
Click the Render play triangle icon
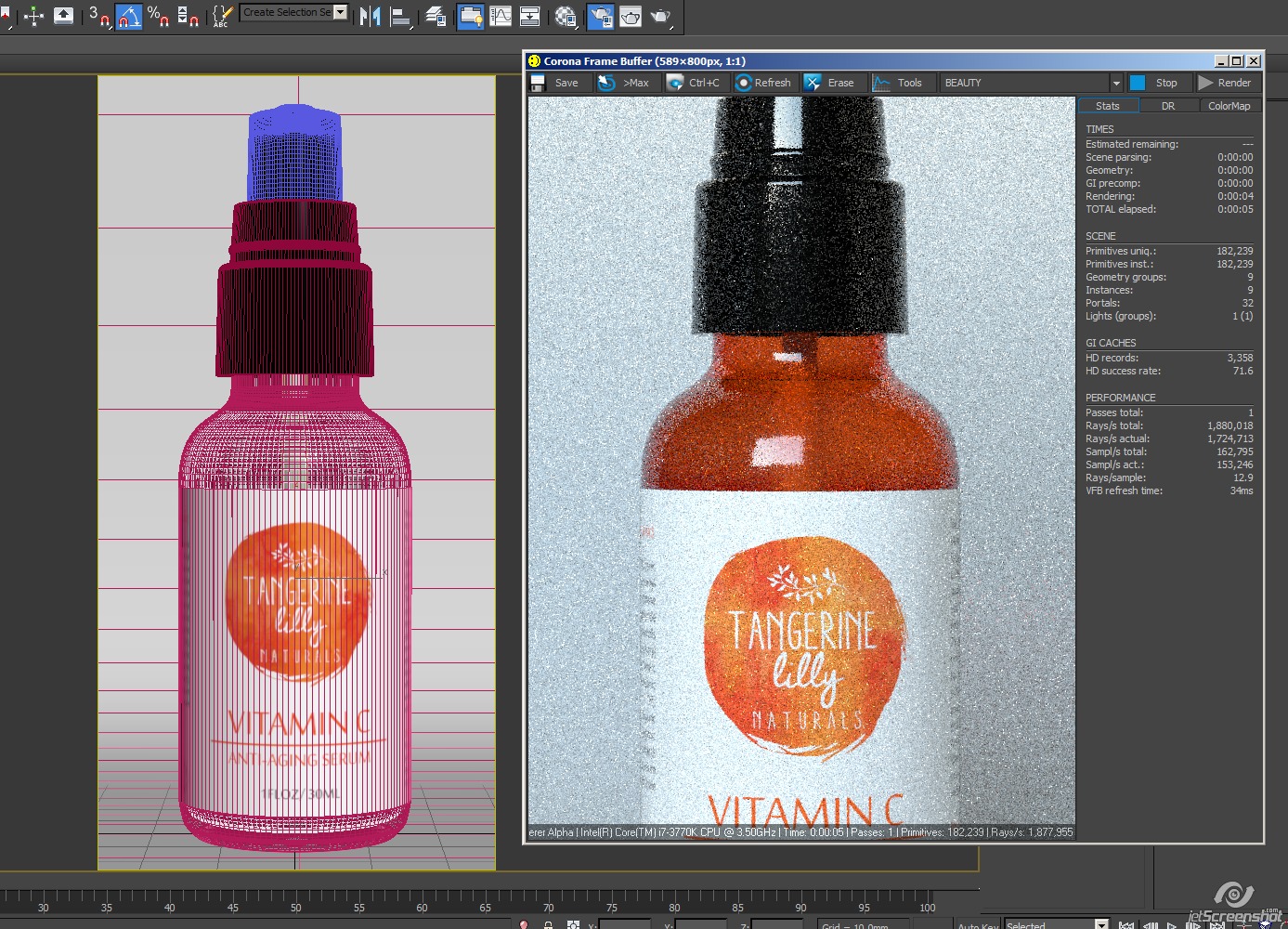click(1205, 83)
